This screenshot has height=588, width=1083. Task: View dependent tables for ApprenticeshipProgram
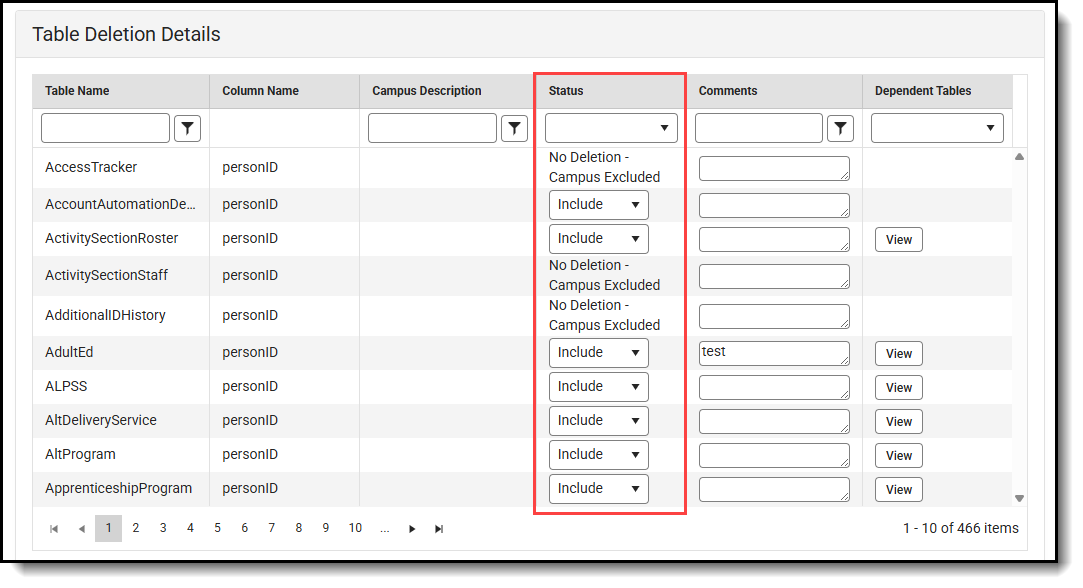[897, 489]
